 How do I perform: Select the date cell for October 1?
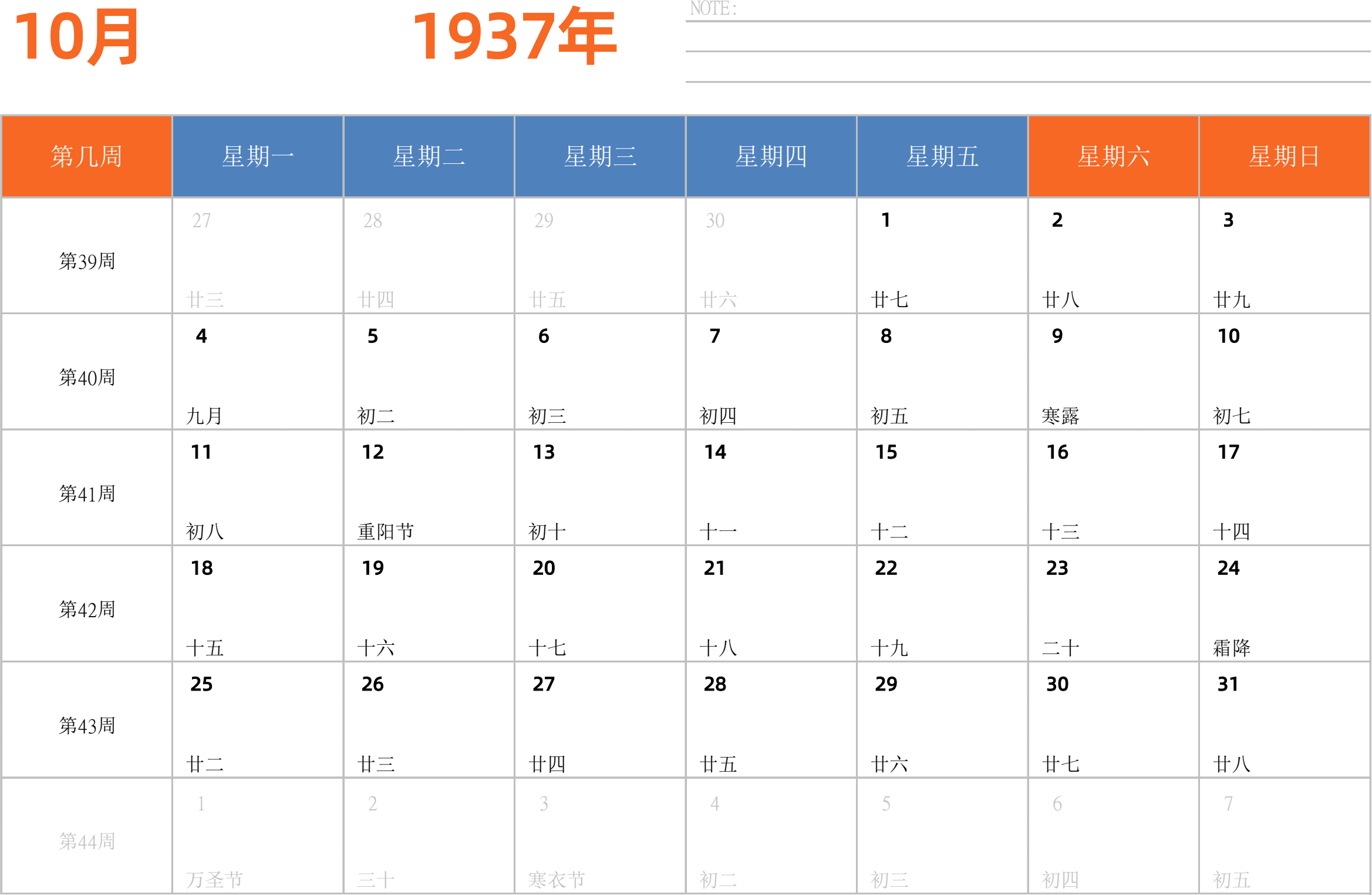(942, 255)
